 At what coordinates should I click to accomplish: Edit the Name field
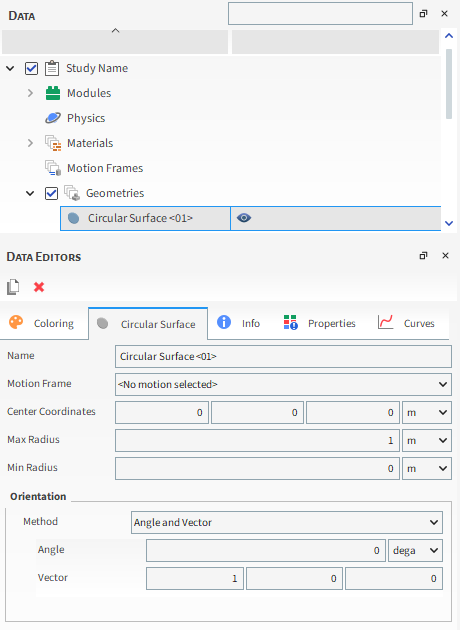pos(283,356)
